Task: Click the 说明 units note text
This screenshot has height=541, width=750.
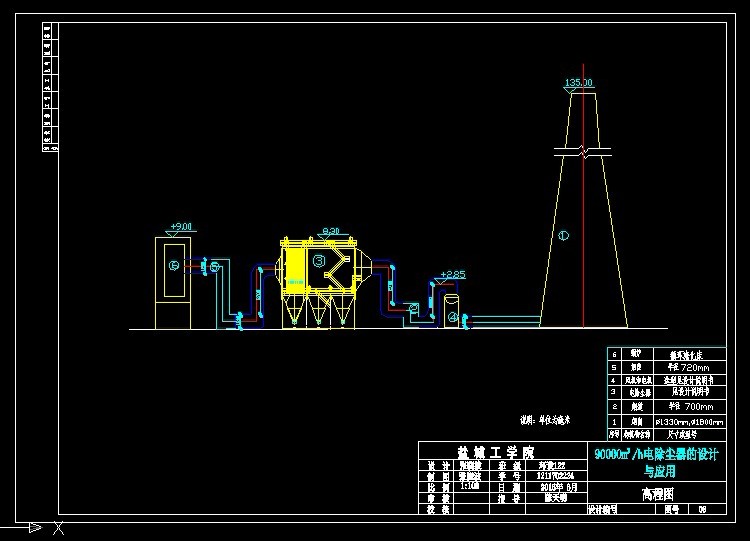Action: click(x=545, y=420)
